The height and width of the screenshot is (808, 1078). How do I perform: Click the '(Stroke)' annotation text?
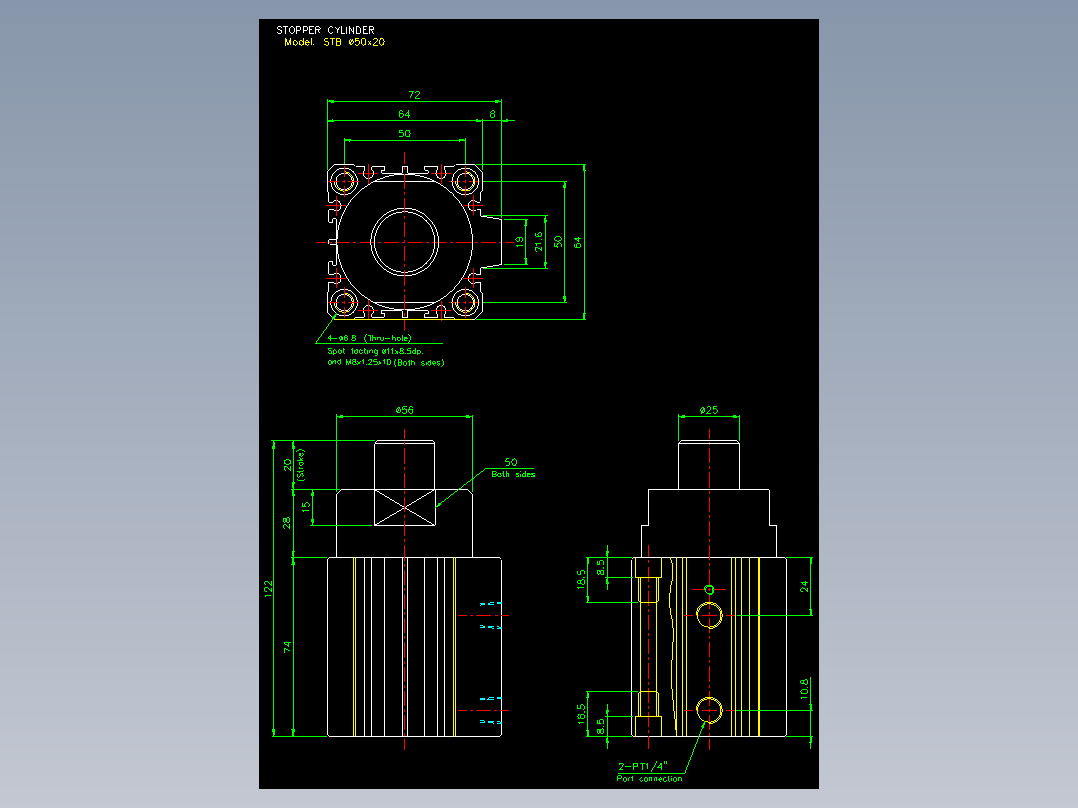click(300, 465)
